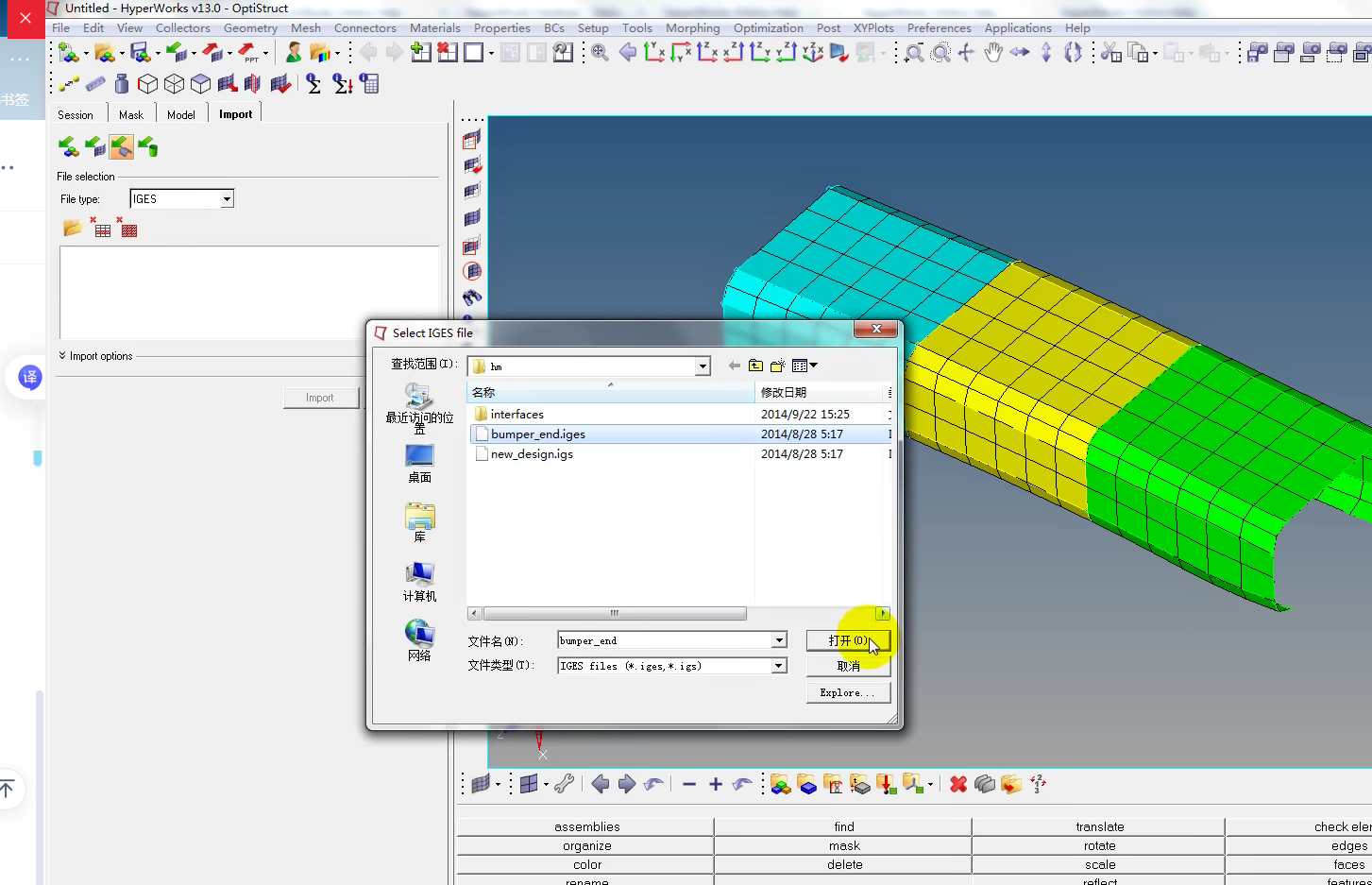Click the red X delete icon in bottom toolbar

(x=957, y=784)
